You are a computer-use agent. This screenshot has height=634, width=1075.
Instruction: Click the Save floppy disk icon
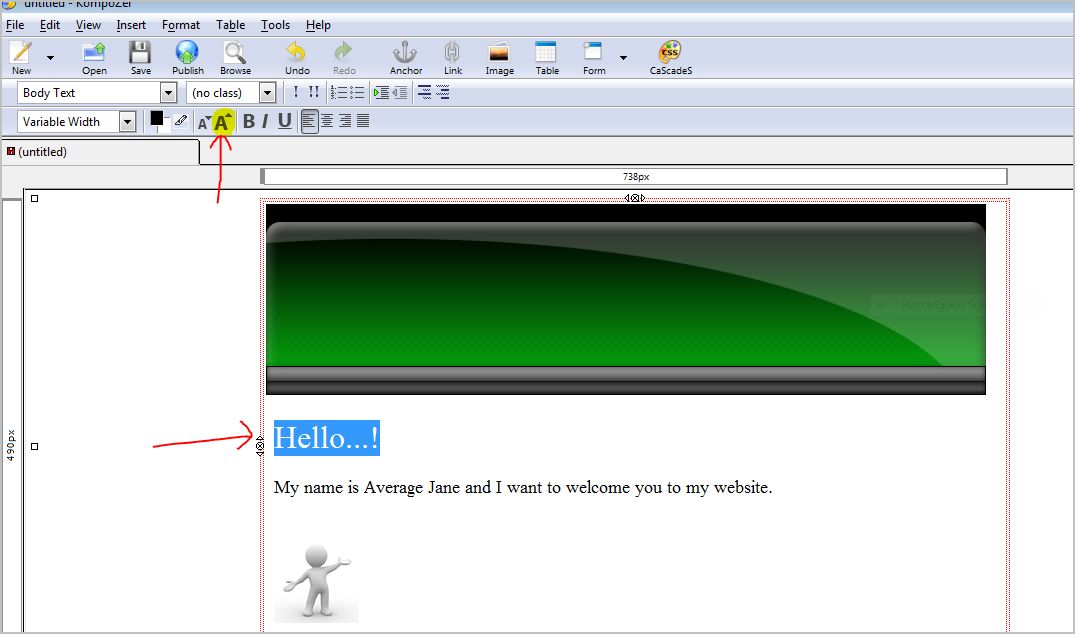coord(140,53)
